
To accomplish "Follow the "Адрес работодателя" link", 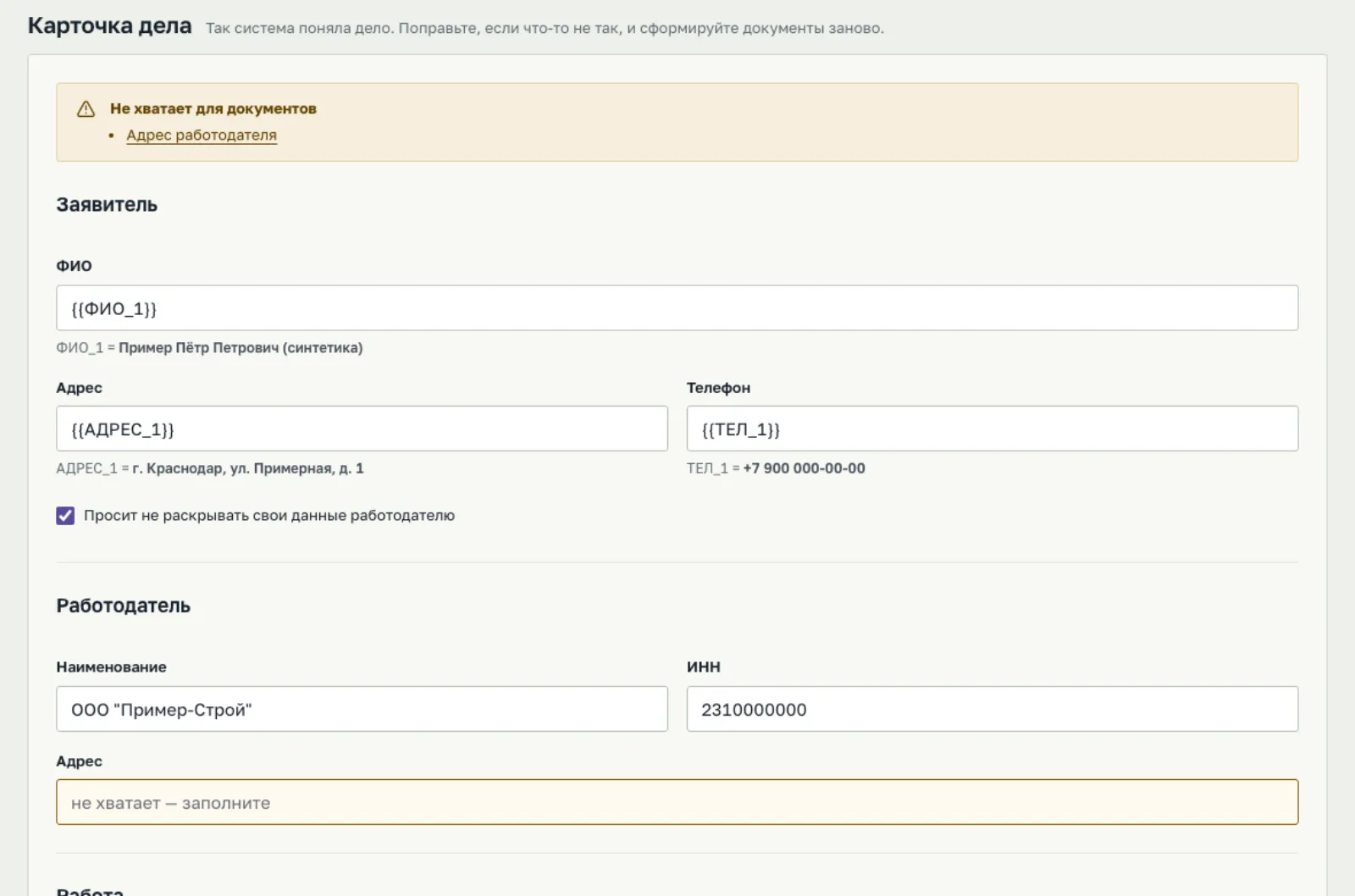I will point(202,135).
